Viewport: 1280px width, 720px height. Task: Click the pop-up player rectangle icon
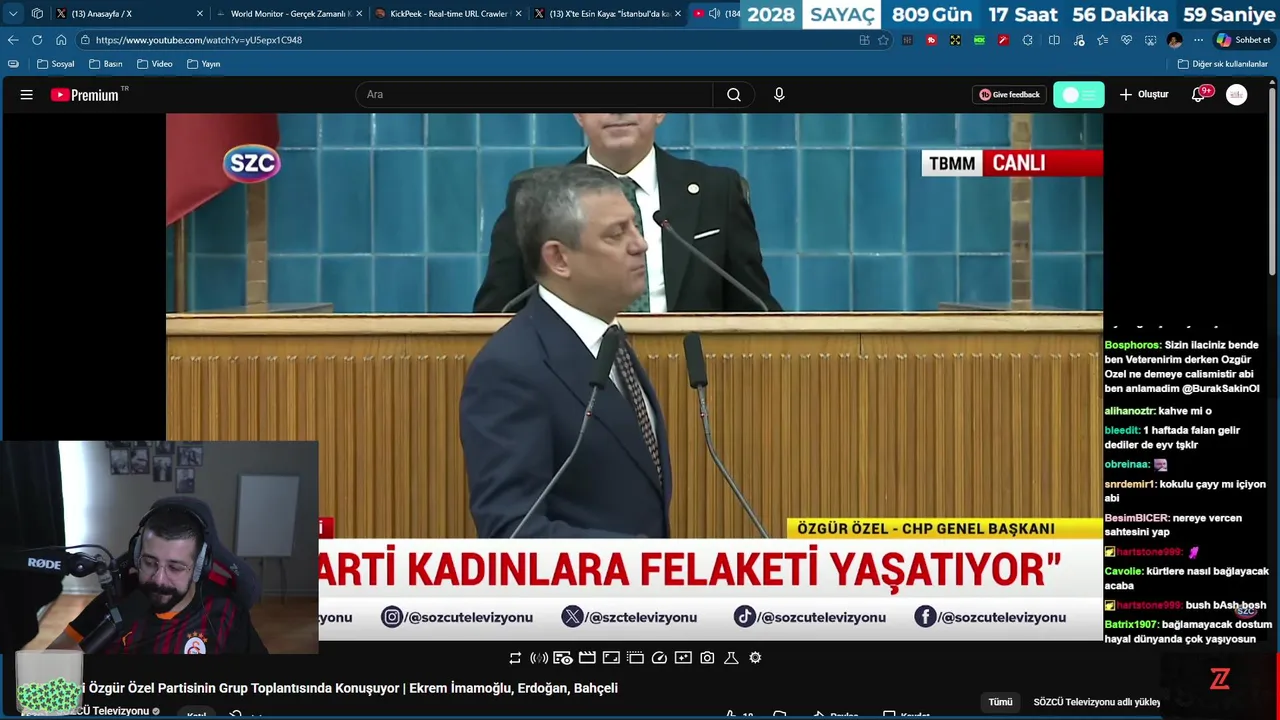(x=635, y=658)
